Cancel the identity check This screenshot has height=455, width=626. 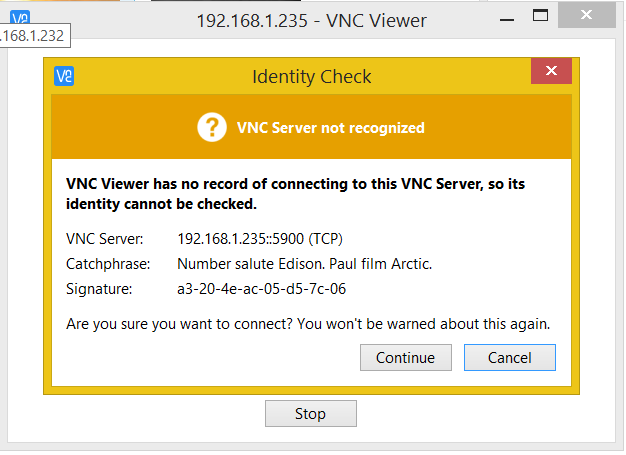pos(509,358)
